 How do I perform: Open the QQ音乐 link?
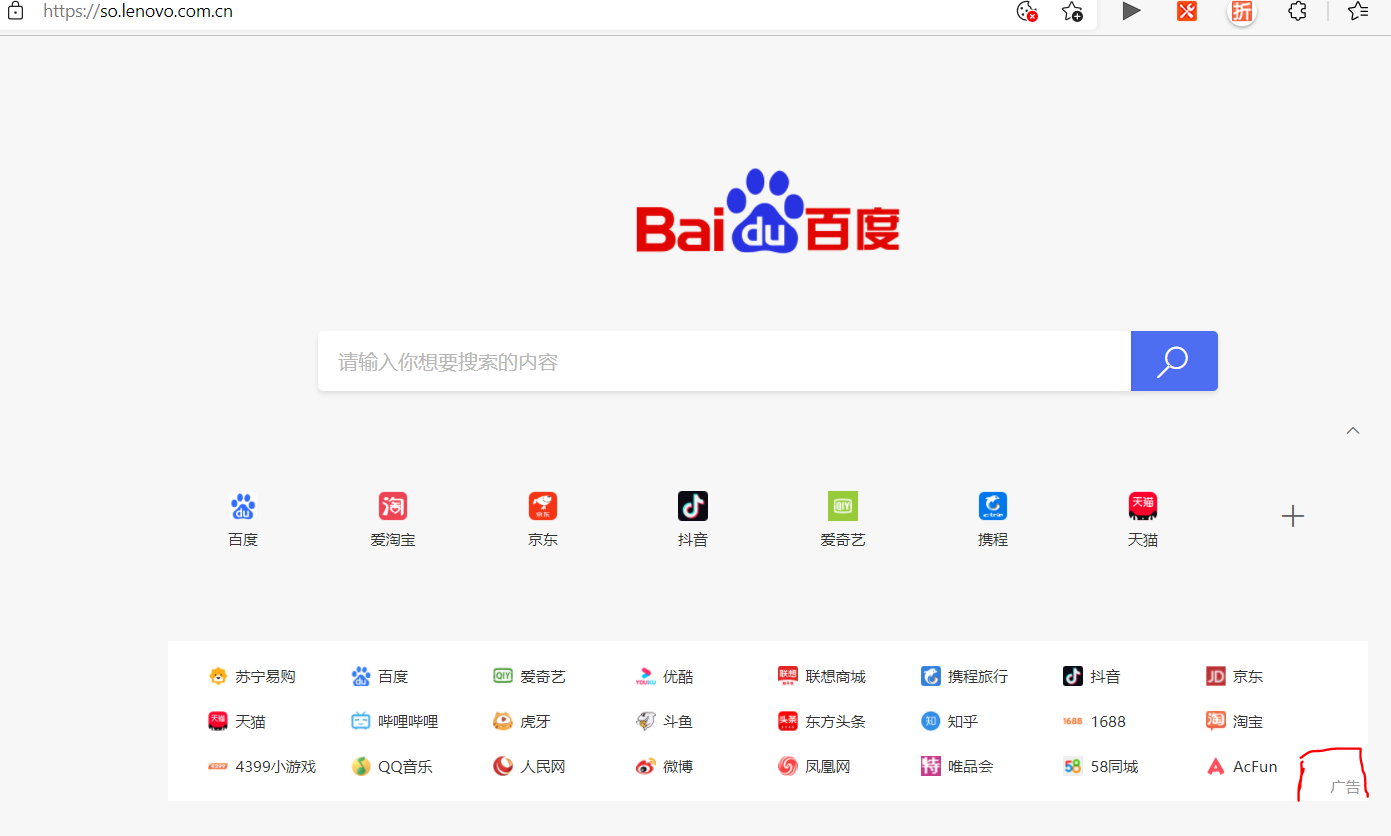click(x=392, y=767)
